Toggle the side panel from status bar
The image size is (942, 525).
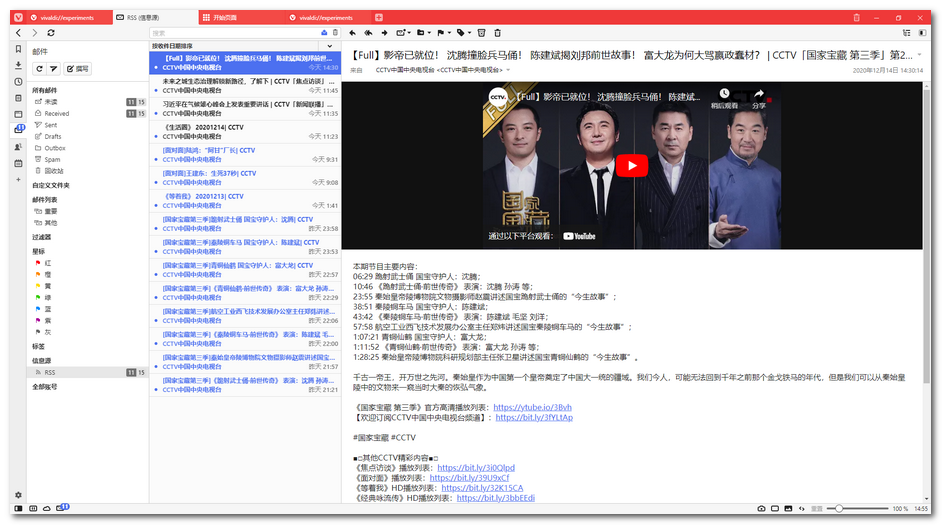coord(18,509)
